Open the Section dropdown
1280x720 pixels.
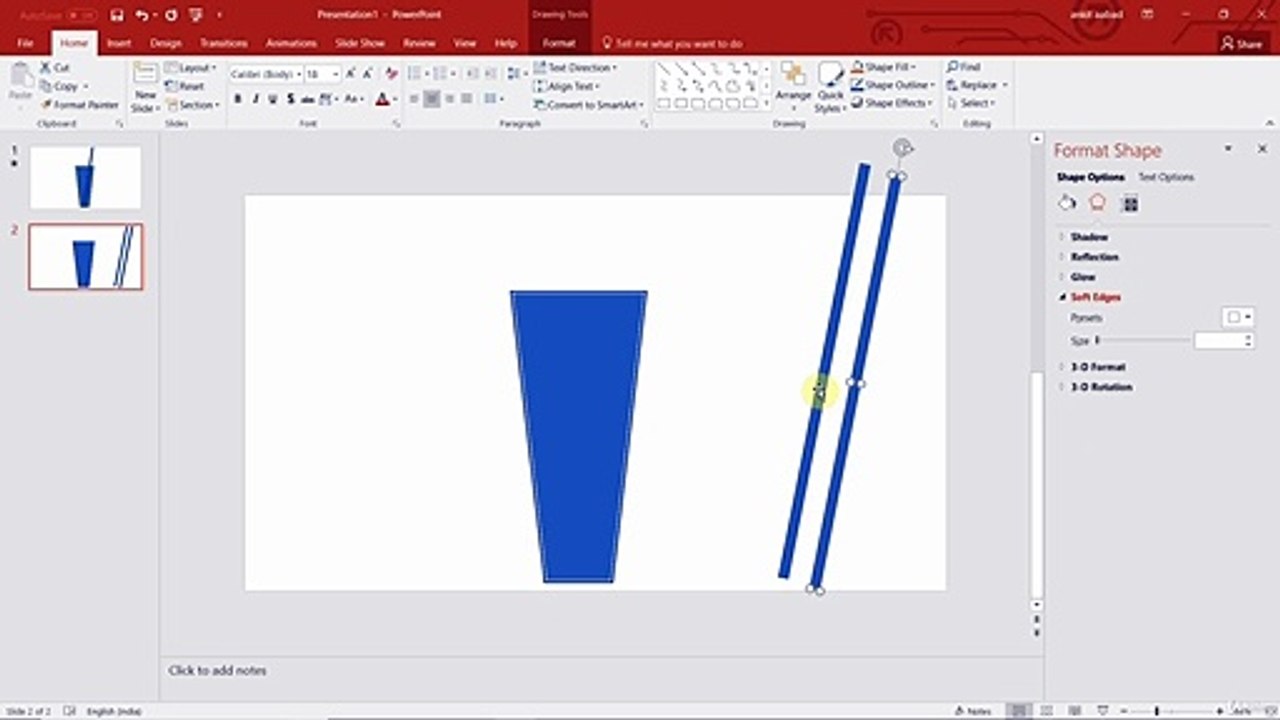click(193, 104)
